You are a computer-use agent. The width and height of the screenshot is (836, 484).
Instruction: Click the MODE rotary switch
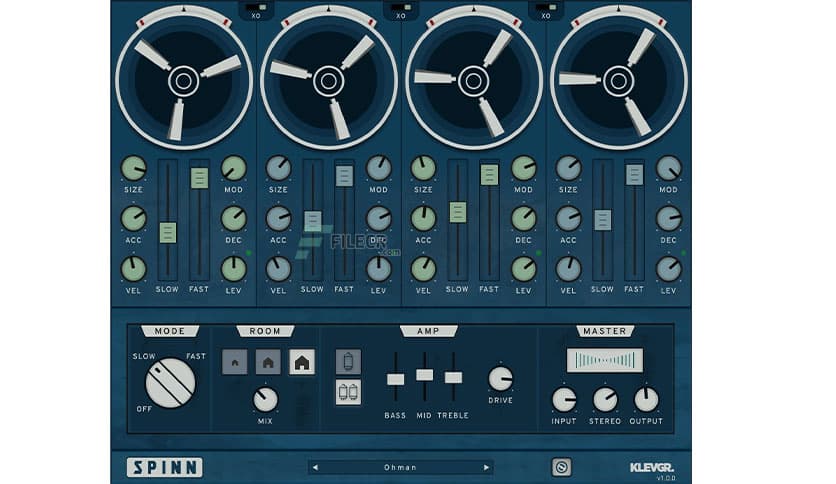tap(171, 383)
